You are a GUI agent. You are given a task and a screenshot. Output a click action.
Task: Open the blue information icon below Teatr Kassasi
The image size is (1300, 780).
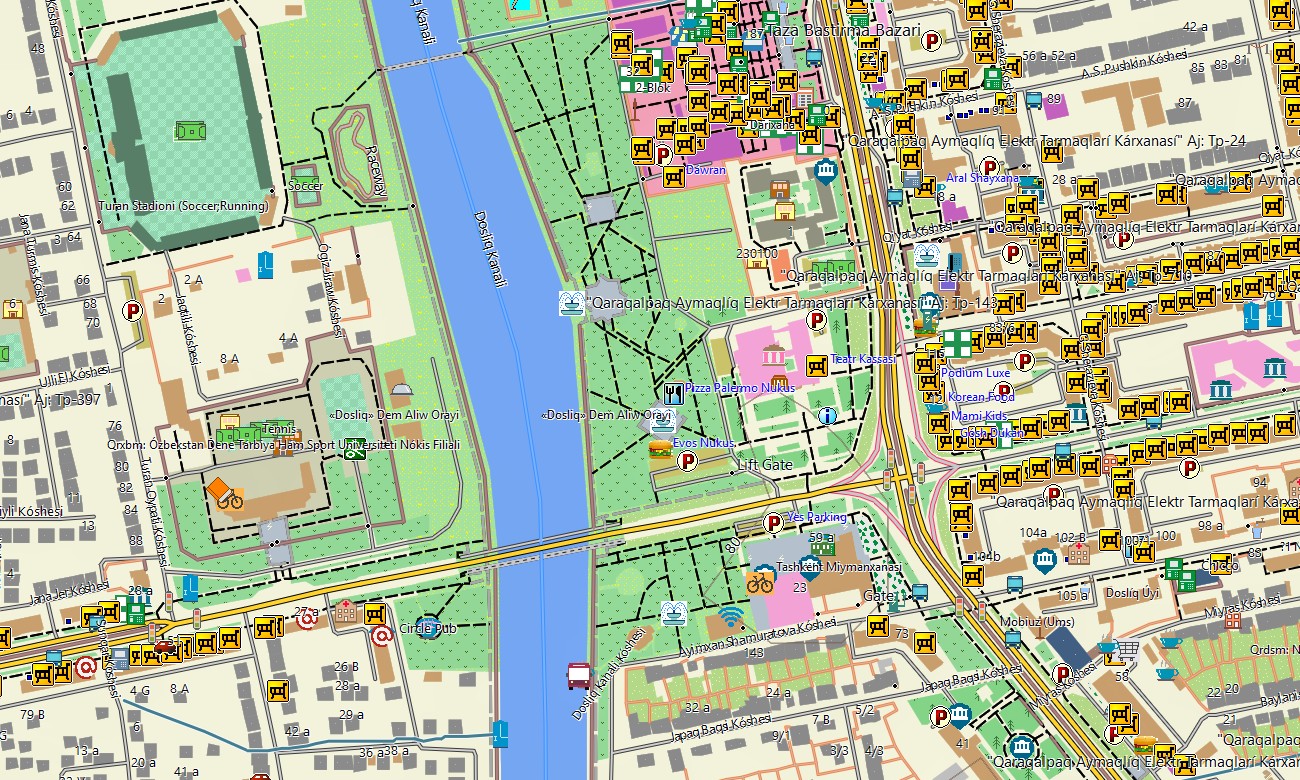(x=827, y=415)
